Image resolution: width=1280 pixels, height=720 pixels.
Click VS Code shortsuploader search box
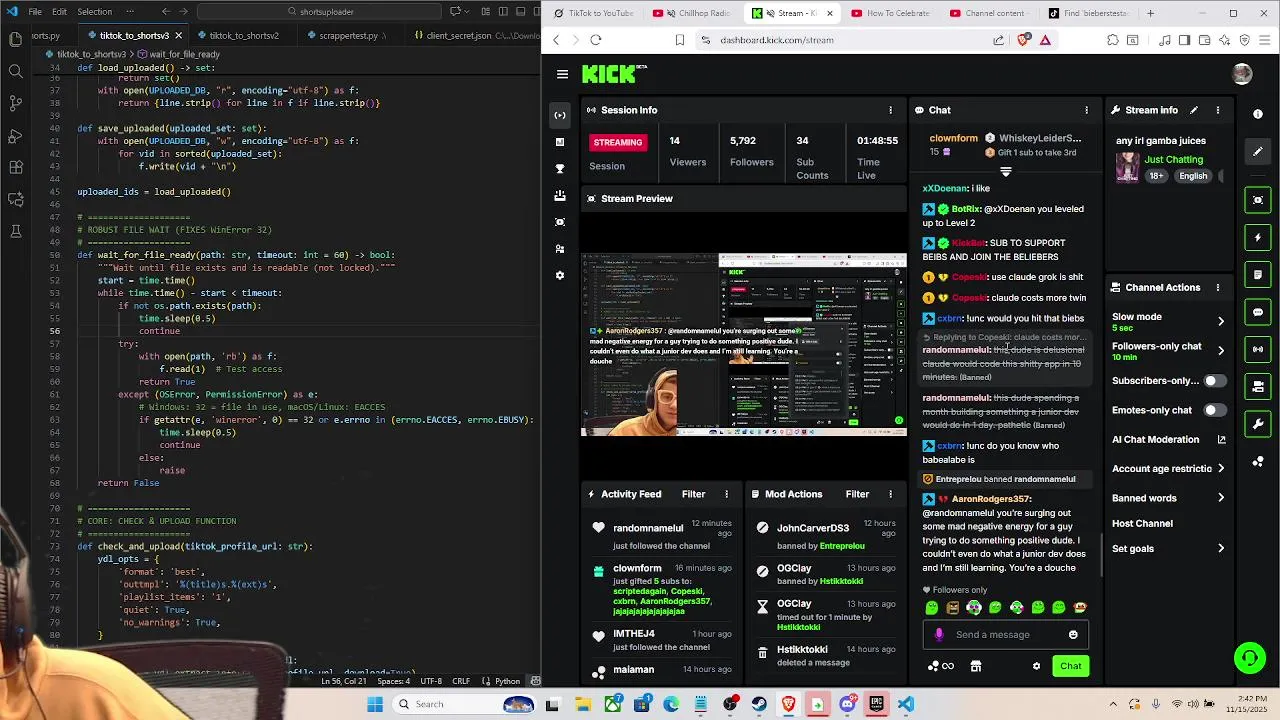click(320, 12)
